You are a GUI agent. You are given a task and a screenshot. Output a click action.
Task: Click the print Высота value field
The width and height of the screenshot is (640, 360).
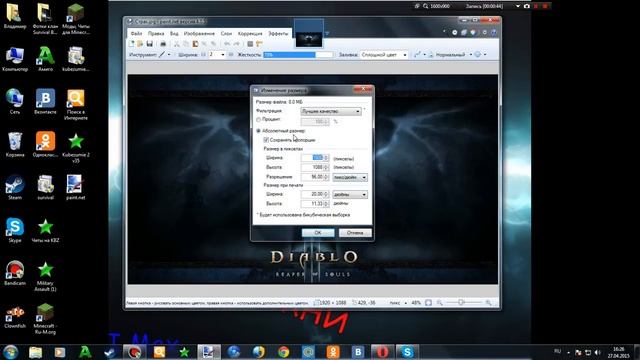(315, 204)
